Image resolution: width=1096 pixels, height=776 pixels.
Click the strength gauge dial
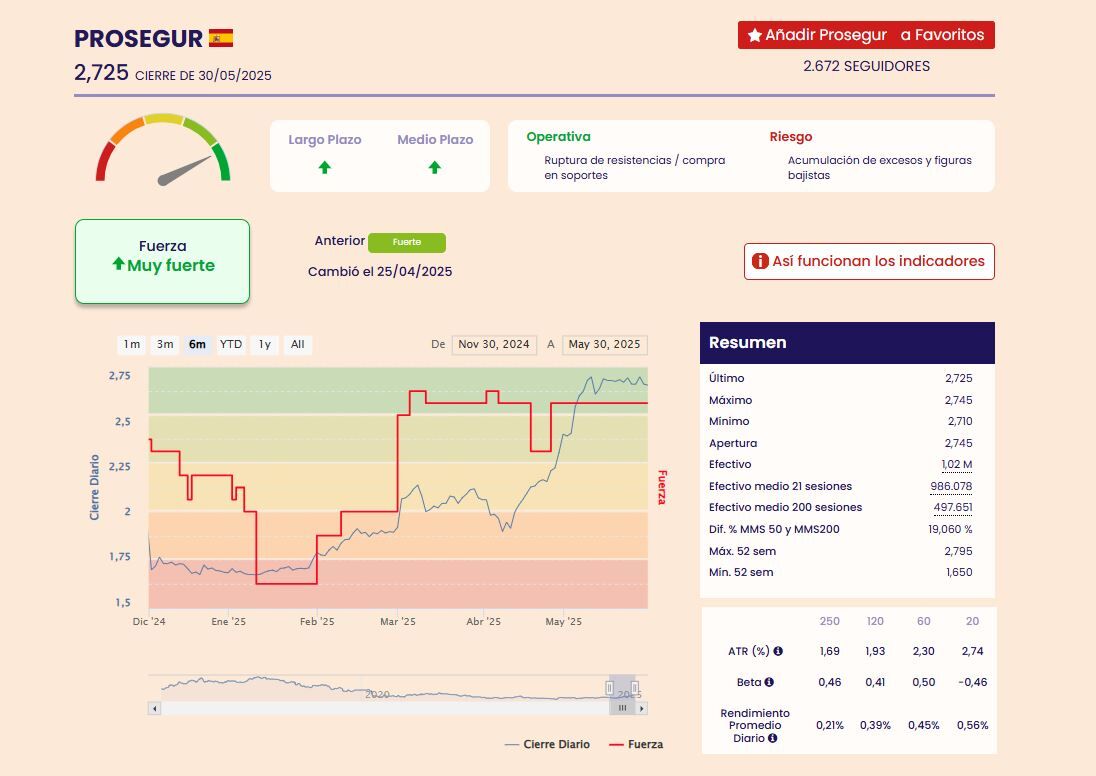click(163, 150)
